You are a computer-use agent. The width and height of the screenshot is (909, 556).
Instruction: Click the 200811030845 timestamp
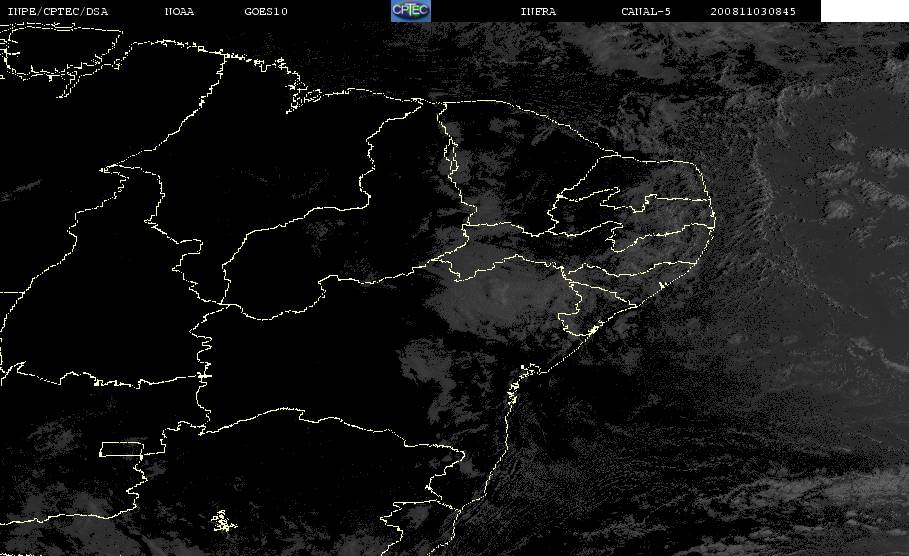(753, 12)
